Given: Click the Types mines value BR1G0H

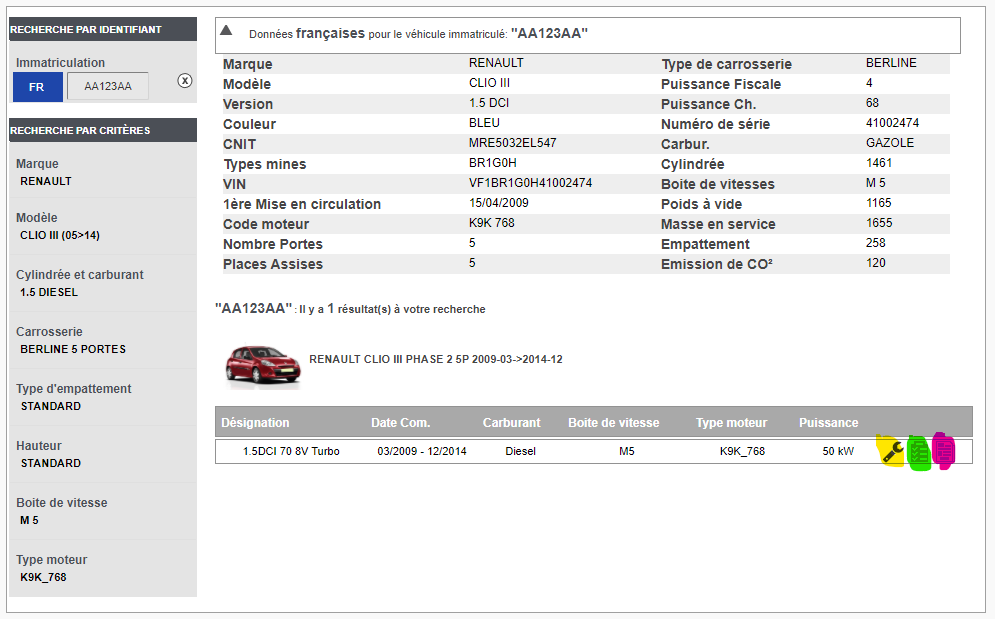Looking at the screenshot, I should pyautogui.click(x=493, y=163).
